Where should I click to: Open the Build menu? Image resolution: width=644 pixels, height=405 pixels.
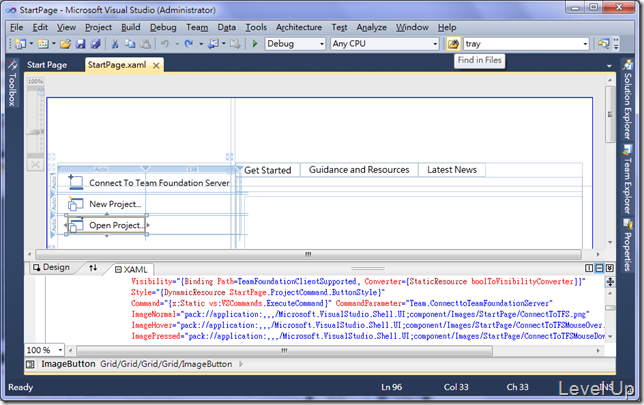pyautogui.click(x=131, y=27)
